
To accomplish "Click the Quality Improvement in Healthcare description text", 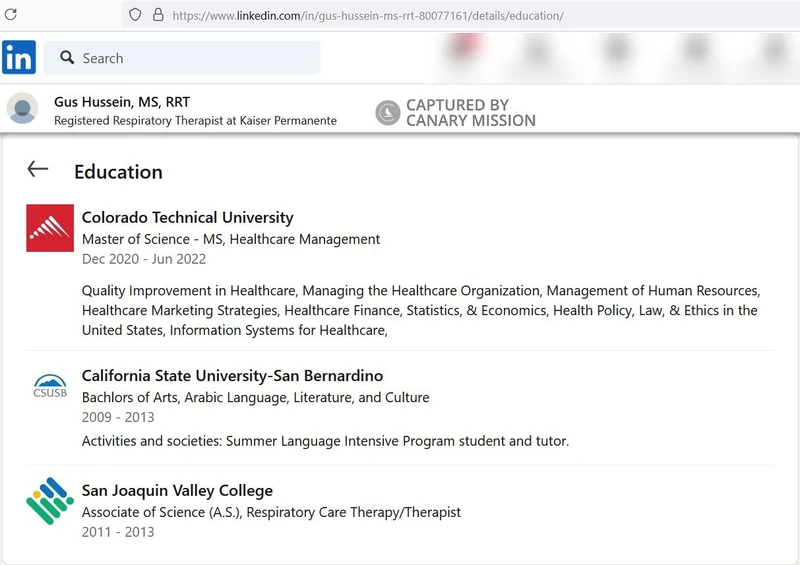I will pos(421,310).
